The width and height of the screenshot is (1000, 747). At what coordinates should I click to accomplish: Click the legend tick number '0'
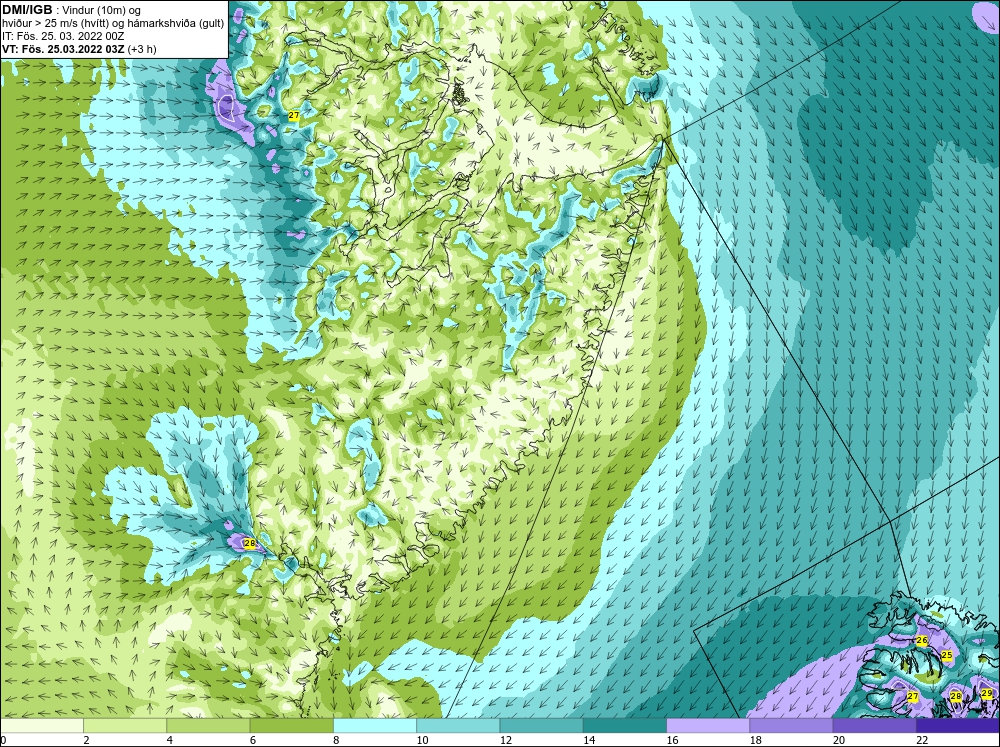coord(3,740)
